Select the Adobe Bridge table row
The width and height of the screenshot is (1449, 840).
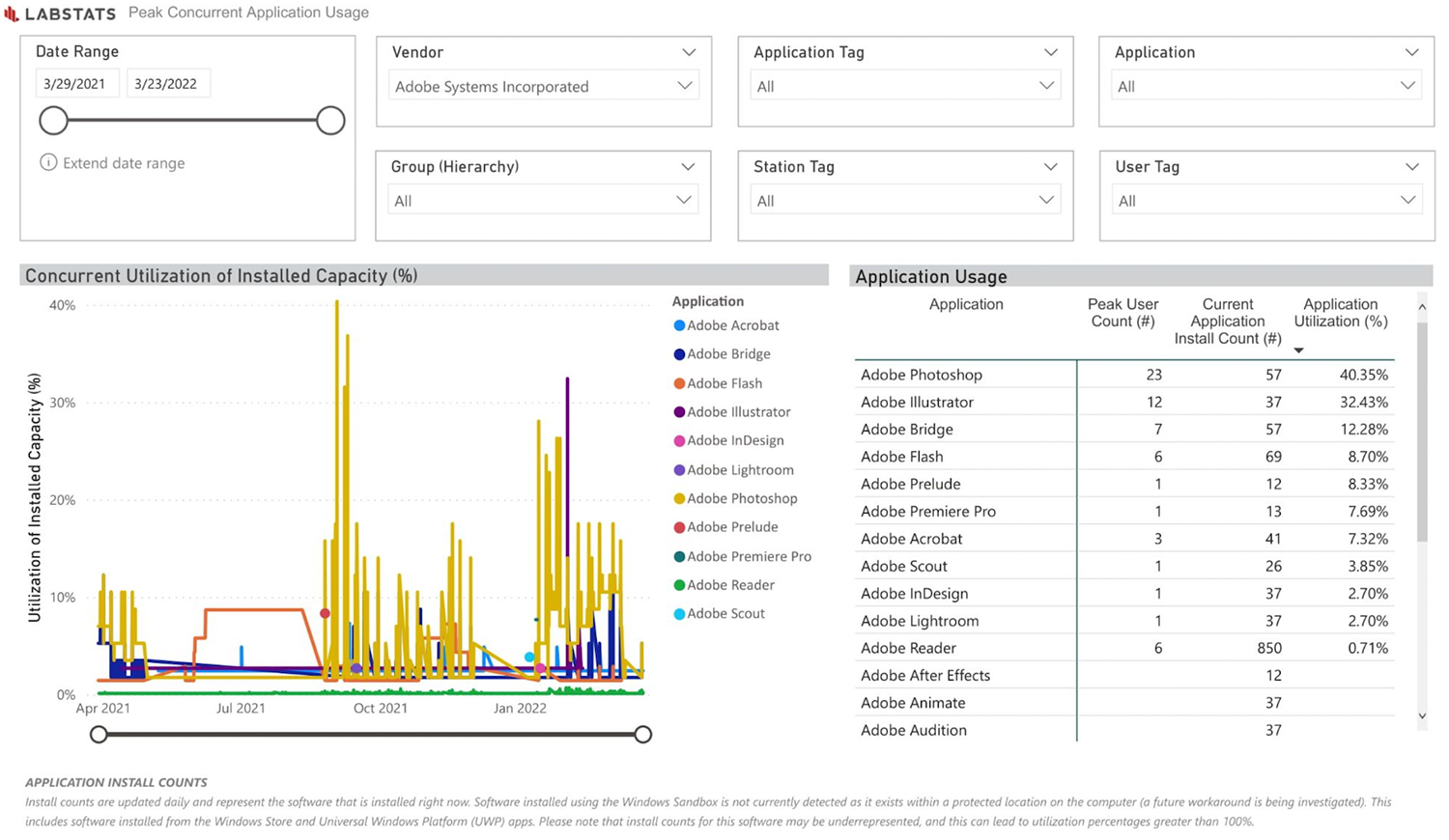click(1124, 429)
